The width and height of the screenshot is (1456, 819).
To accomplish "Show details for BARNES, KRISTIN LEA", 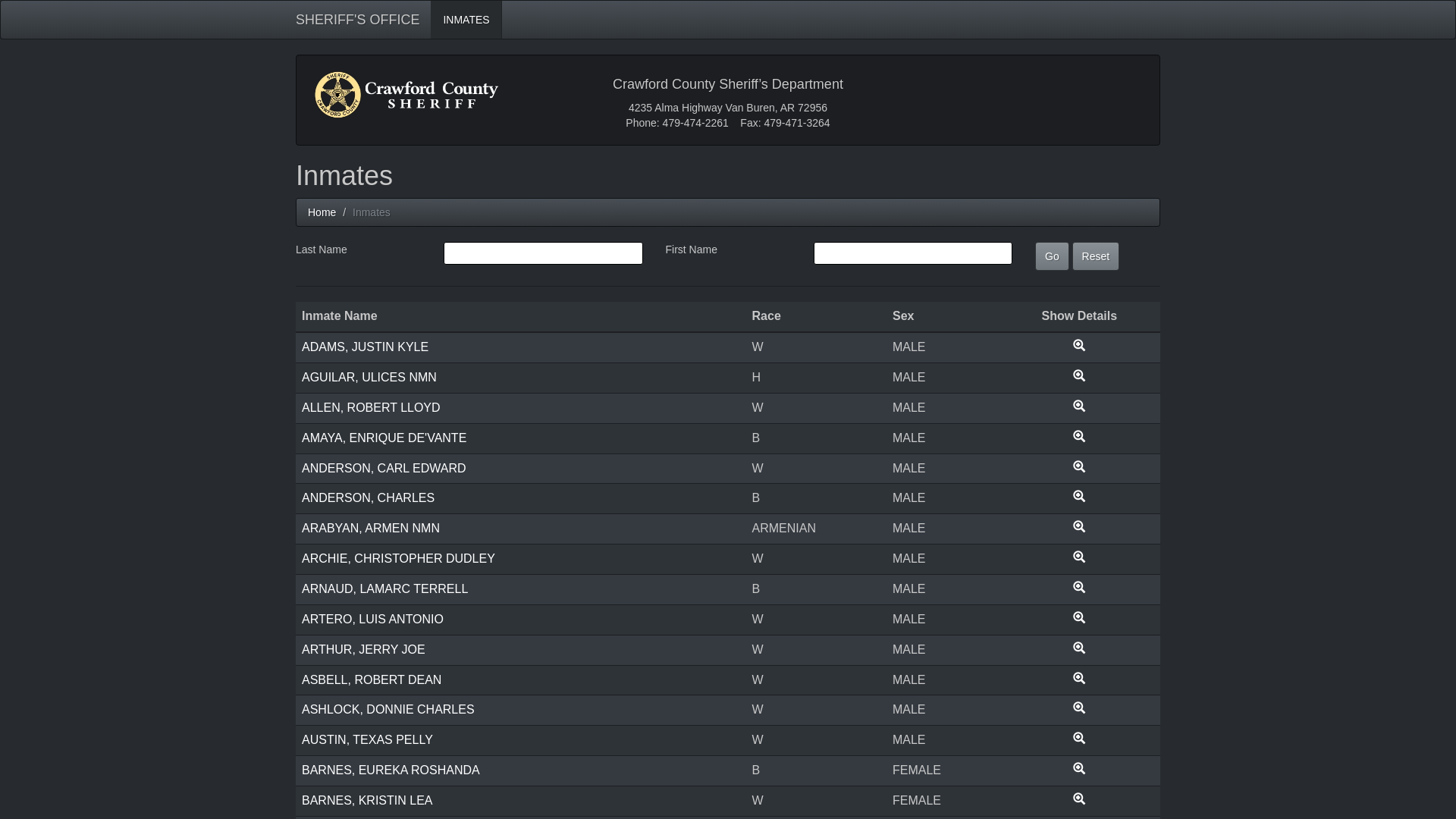I will [1078, 799].
